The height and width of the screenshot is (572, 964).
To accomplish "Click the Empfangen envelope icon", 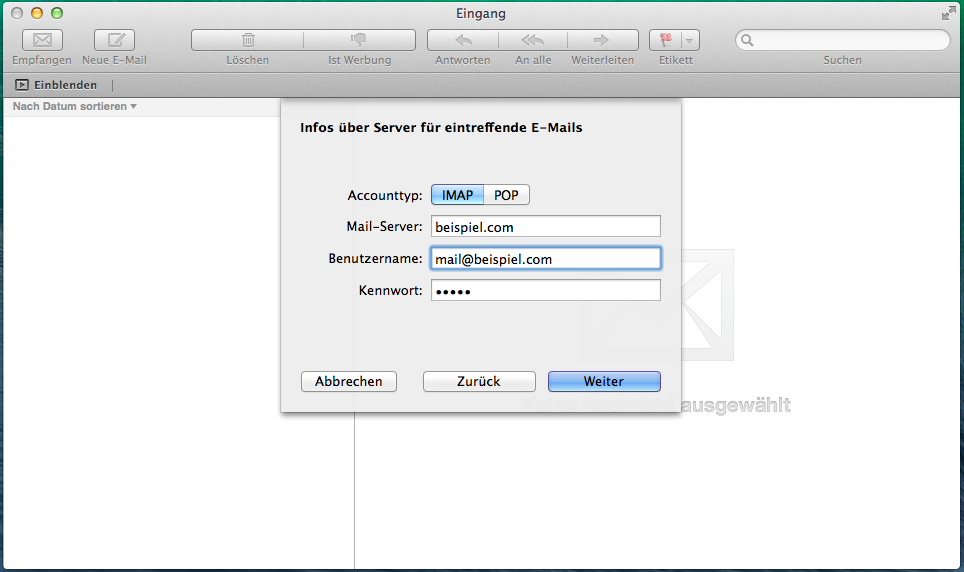I will pyautogui.click(x=42, y=40).
